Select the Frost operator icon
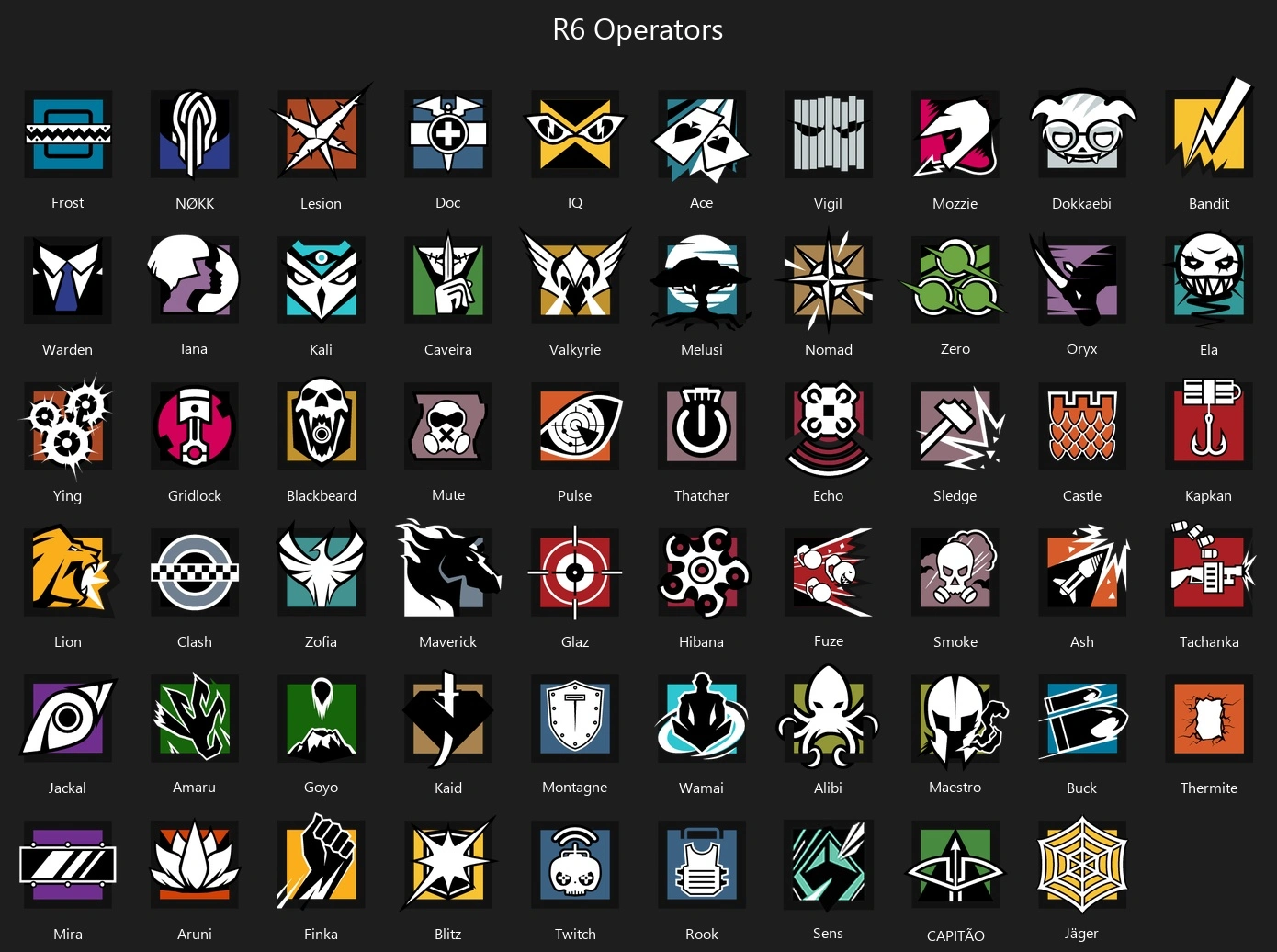Image resolution: width=1277 pixels, height=952 pixels. click(68, 134)
